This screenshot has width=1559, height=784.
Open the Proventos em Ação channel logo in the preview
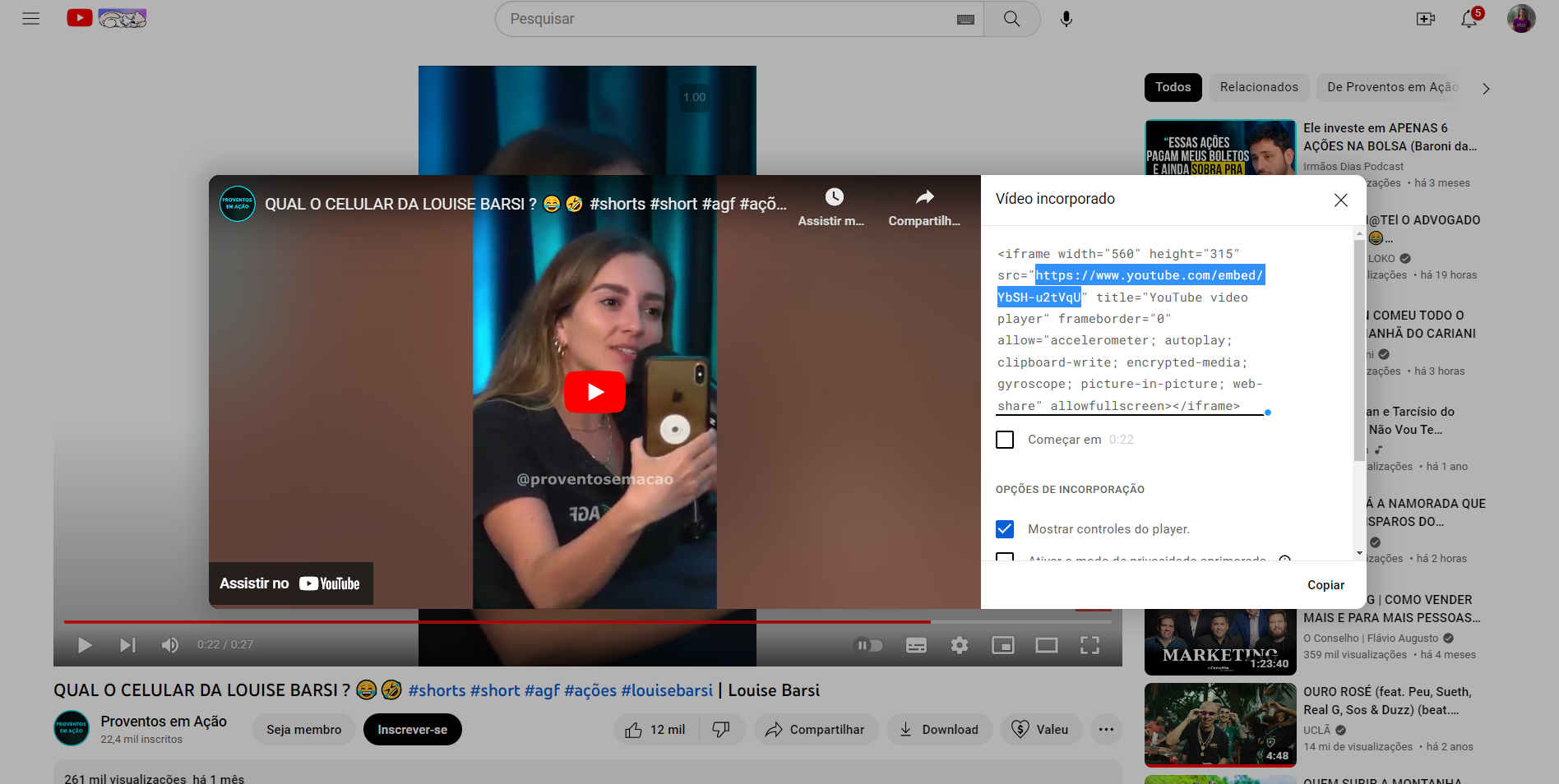(238, 204)
